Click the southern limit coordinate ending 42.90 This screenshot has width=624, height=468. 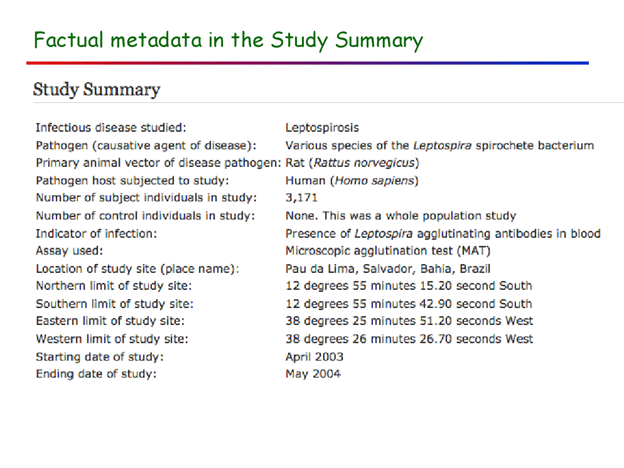point(408,303)
